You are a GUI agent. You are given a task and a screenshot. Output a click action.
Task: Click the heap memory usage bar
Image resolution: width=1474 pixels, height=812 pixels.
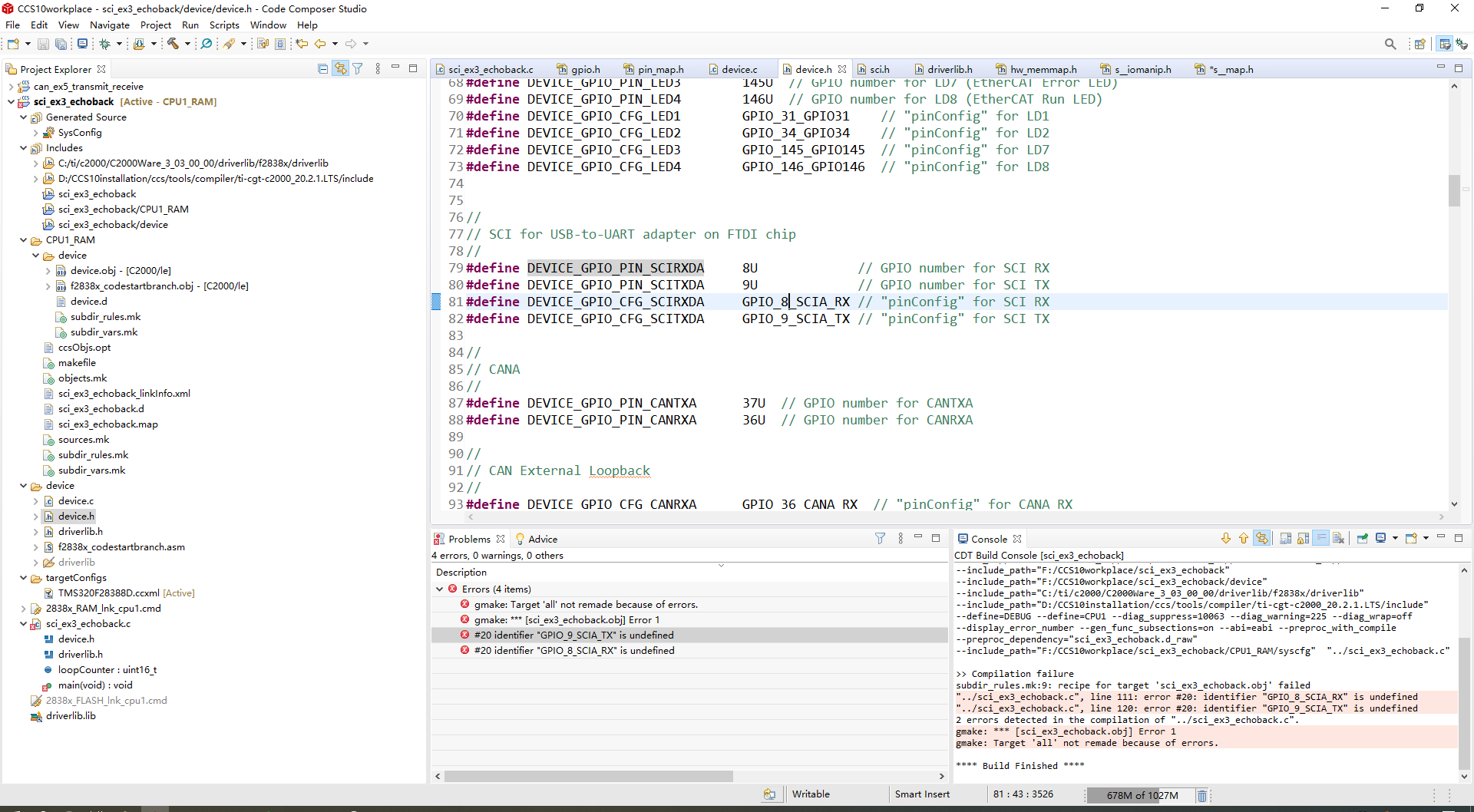(x=1142, y=795)
